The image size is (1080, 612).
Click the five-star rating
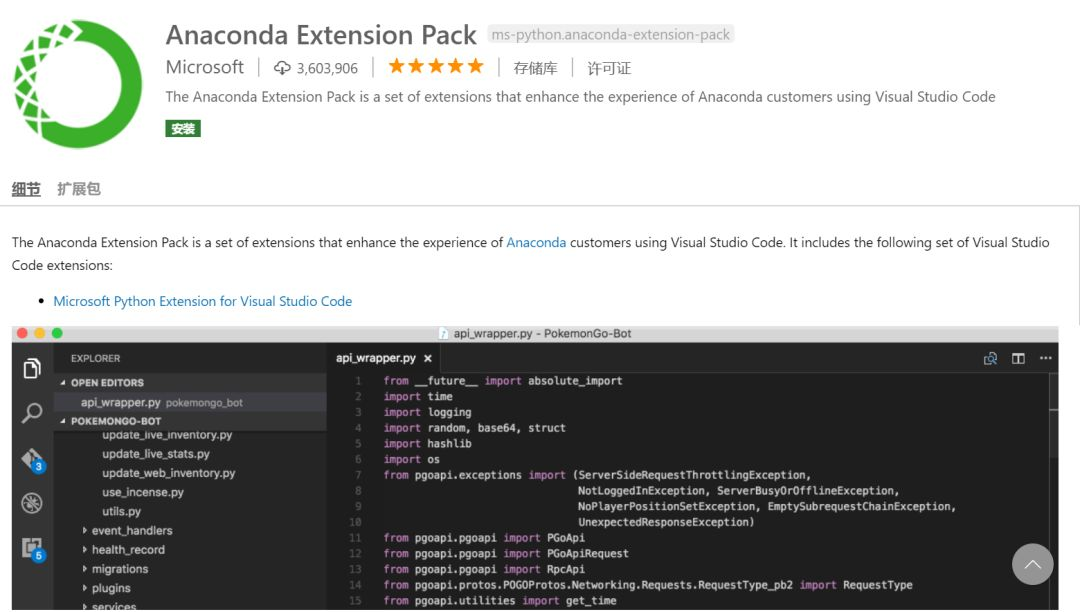pos(436,66)
